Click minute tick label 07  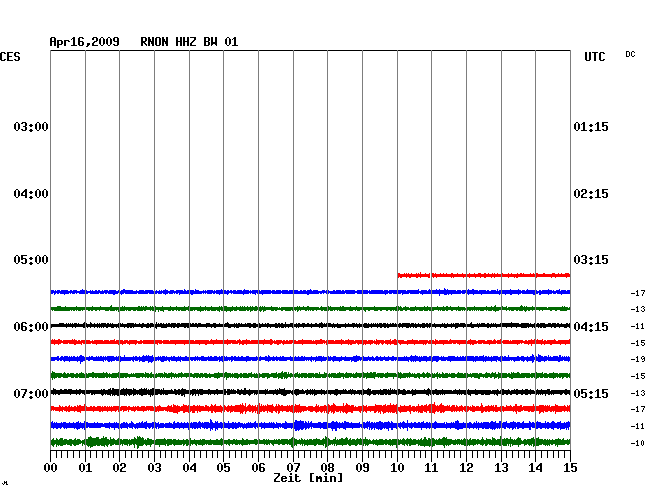tap(293, 468)
